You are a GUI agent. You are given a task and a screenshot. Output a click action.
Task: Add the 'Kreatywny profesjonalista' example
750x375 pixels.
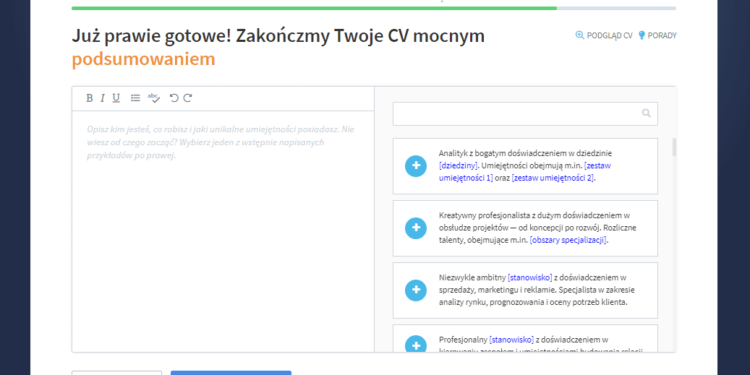pyautogui.click(x=416, y=228)
